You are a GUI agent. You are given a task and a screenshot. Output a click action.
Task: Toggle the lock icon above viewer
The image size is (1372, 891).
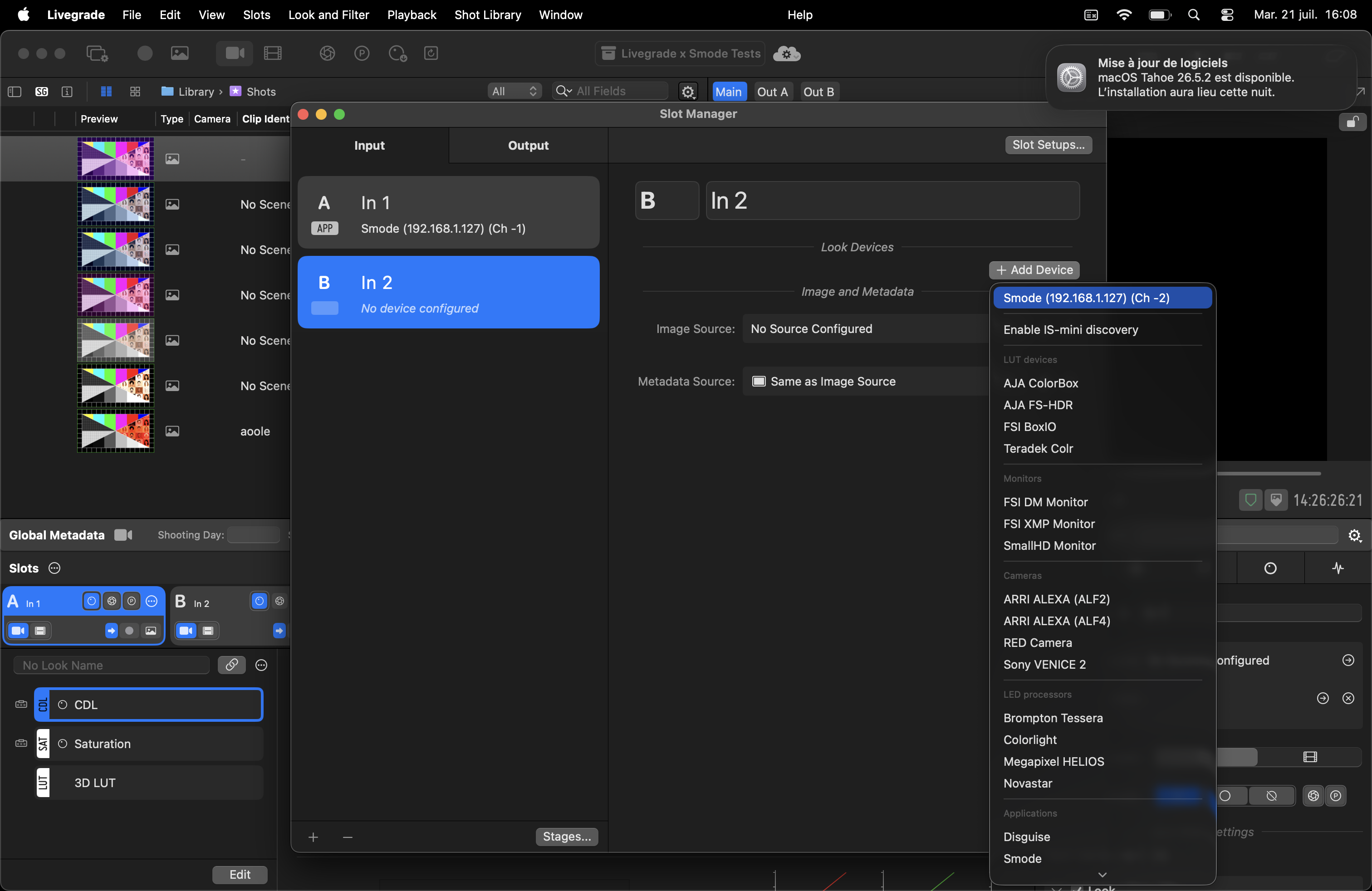pos(1352,122)
